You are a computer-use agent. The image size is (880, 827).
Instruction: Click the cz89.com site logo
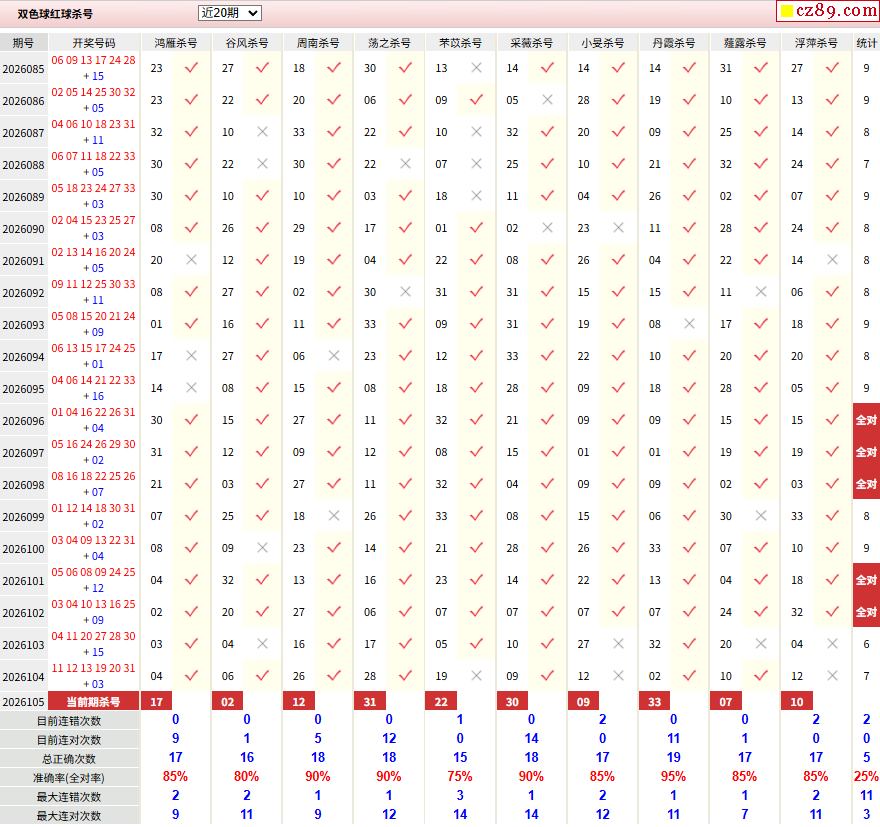pyautogui.click(x=828, y=10)
